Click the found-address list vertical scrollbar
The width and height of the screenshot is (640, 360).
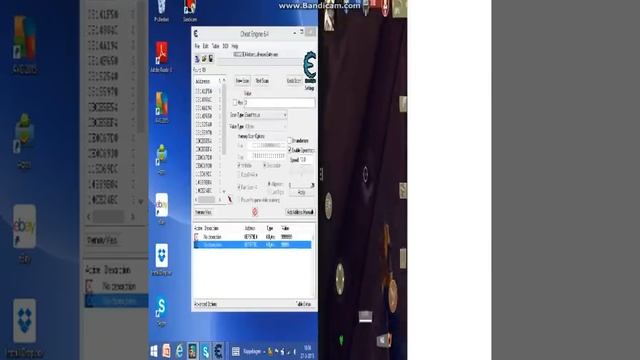click(x=224, y=136)
